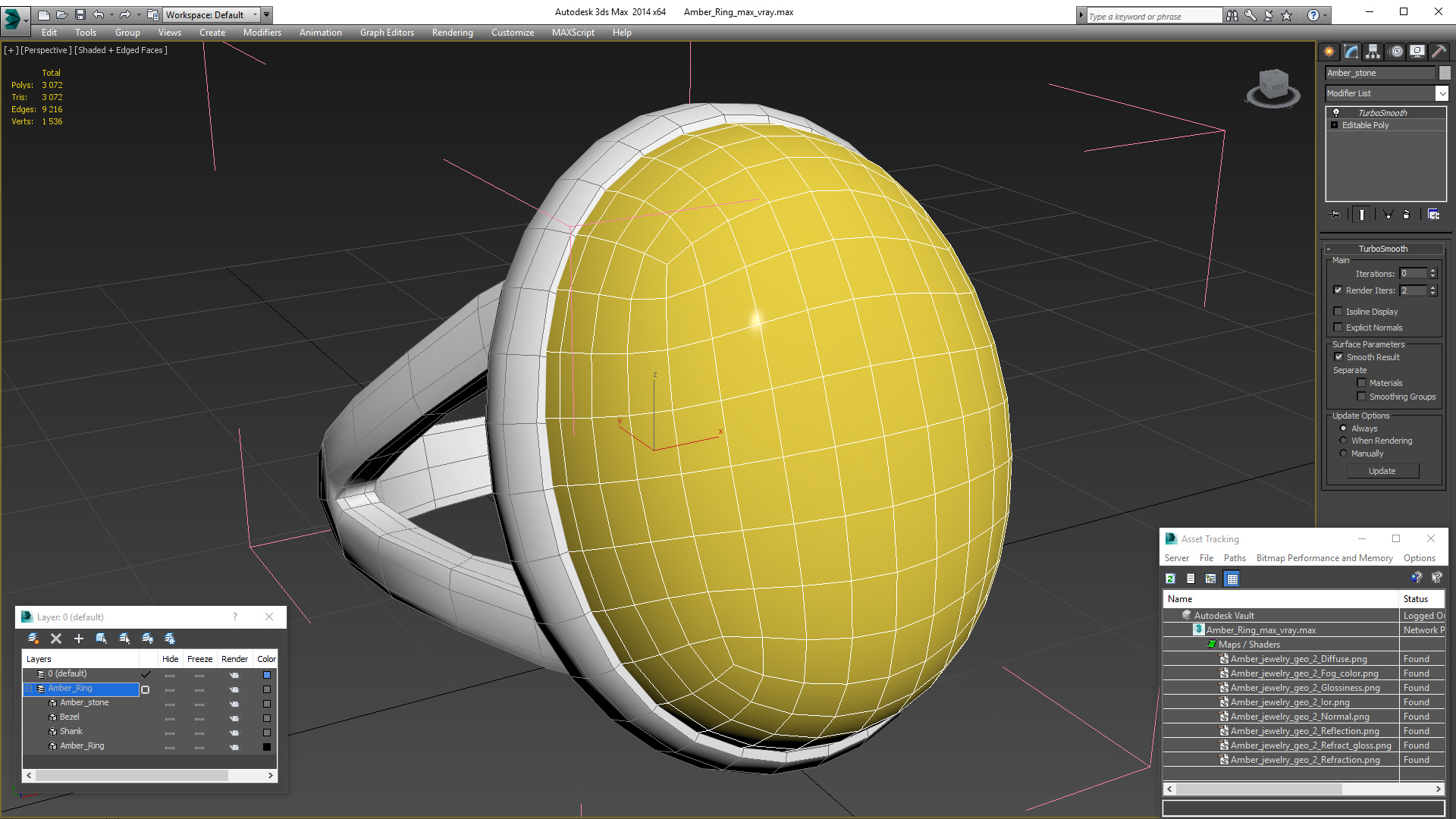Collapse the TurboSmooth rollout header
Image resolution: width=1456 pixels, height=819 pixels.
[x=1383, y=249]
